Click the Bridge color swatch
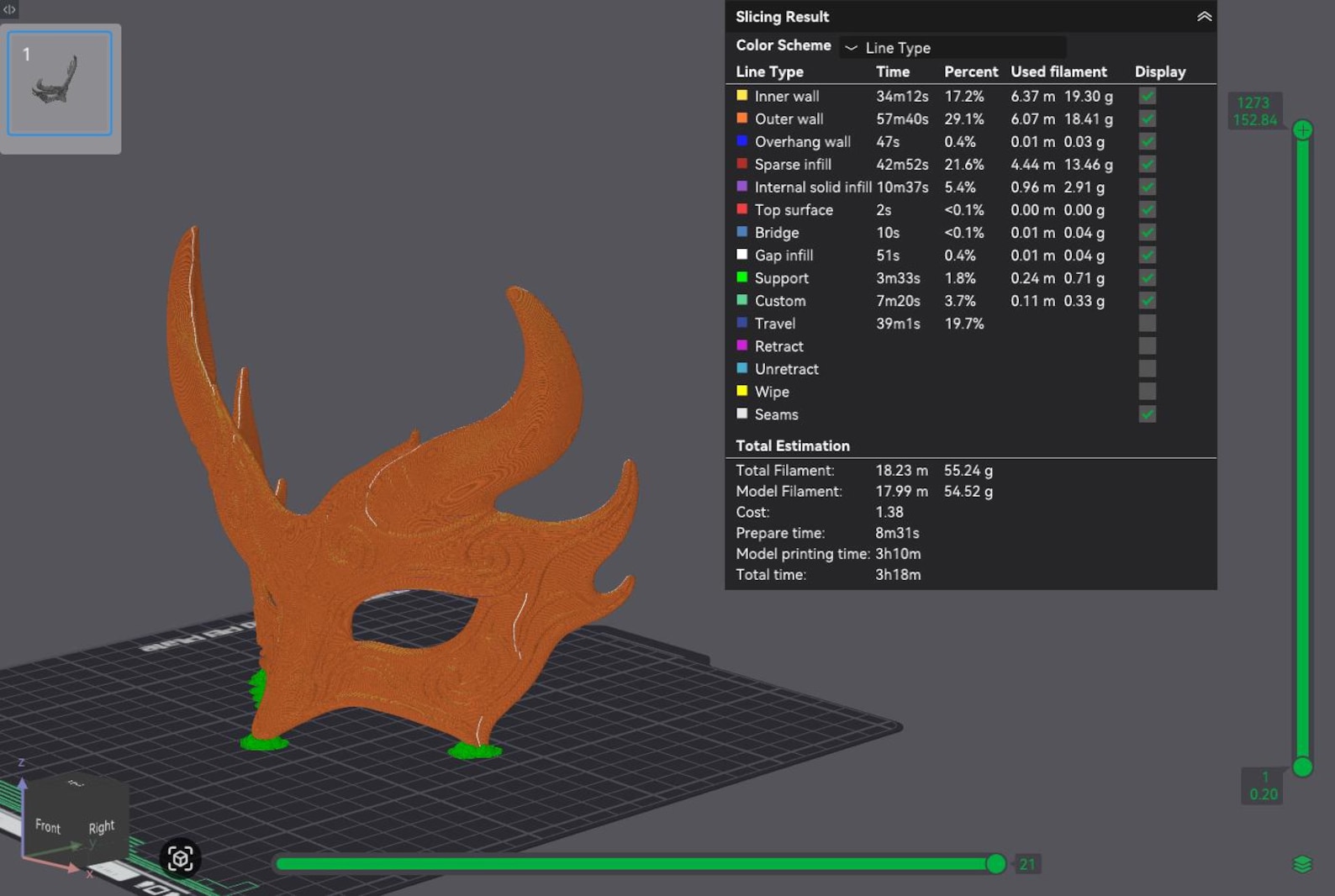This screenshot has width=1335, height=896. (x=741, y=231)
